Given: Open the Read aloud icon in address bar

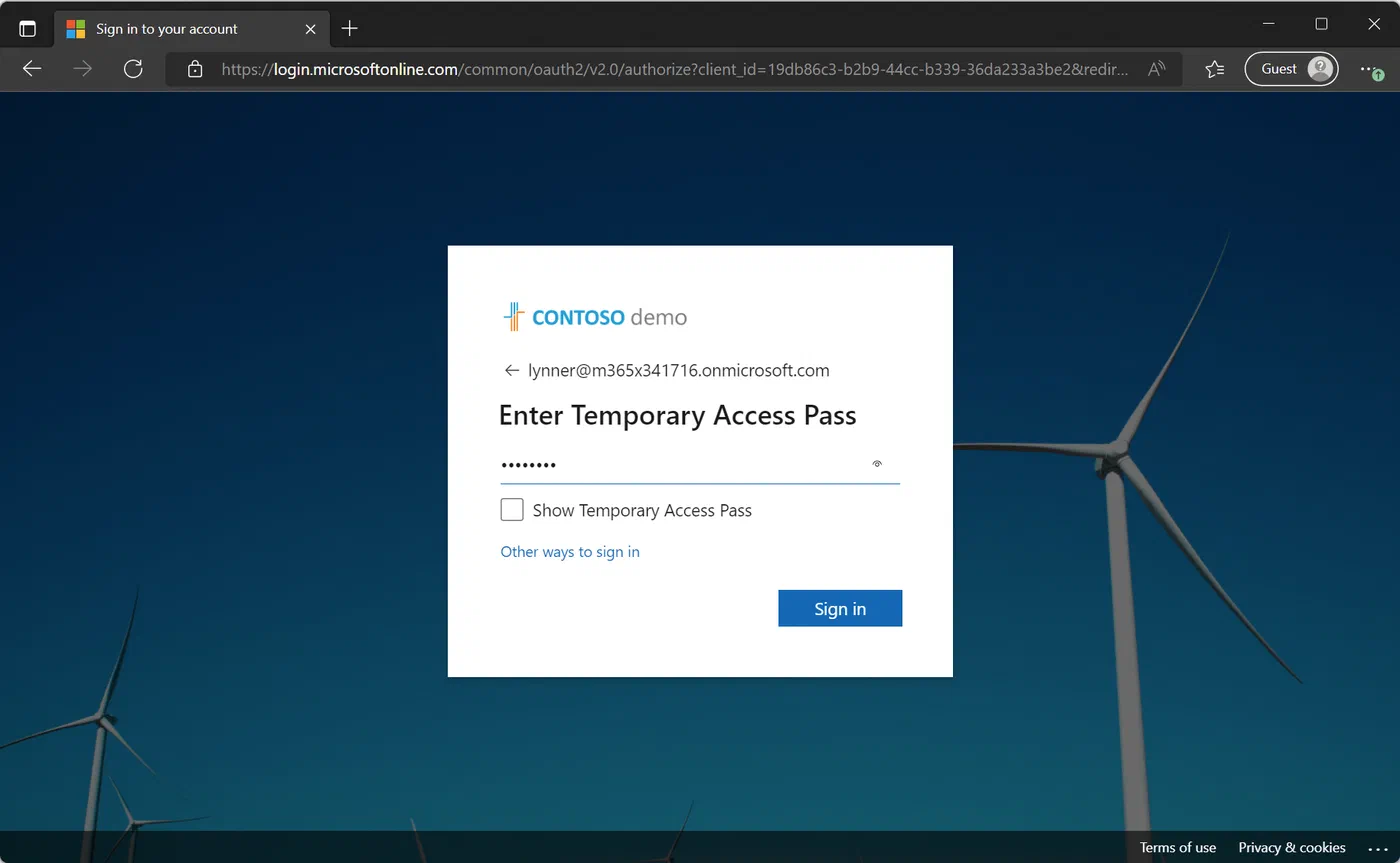Looking at the screenshot, I should [1157, 69].
